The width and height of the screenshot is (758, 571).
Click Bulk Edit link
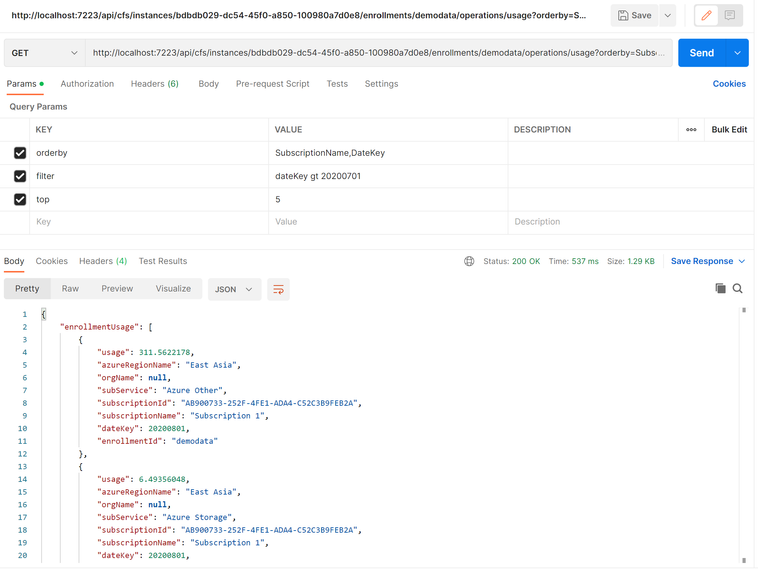[x=729, y=130]
